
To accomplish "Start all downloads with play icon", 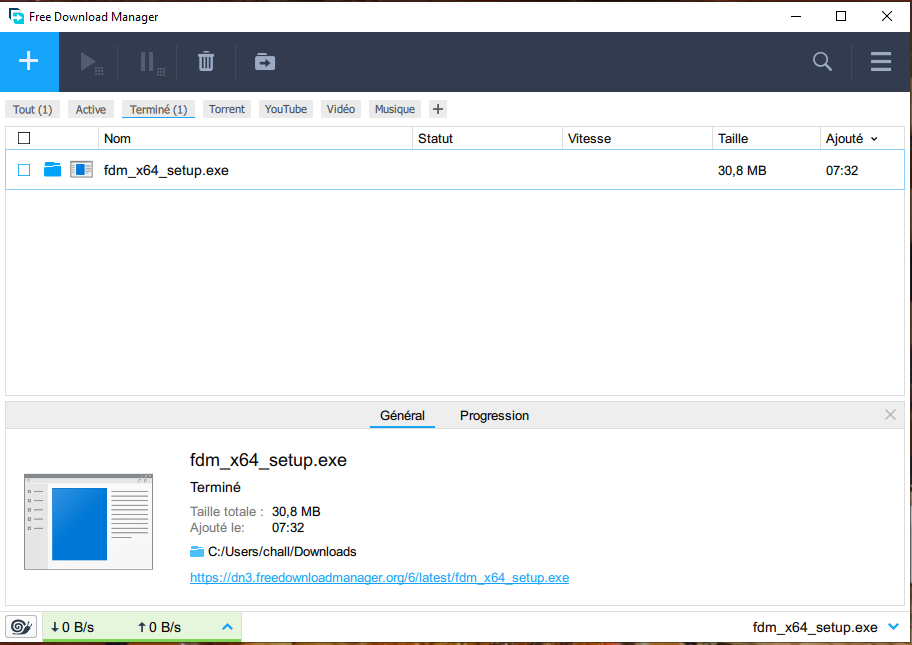I will tap(91, 62).
